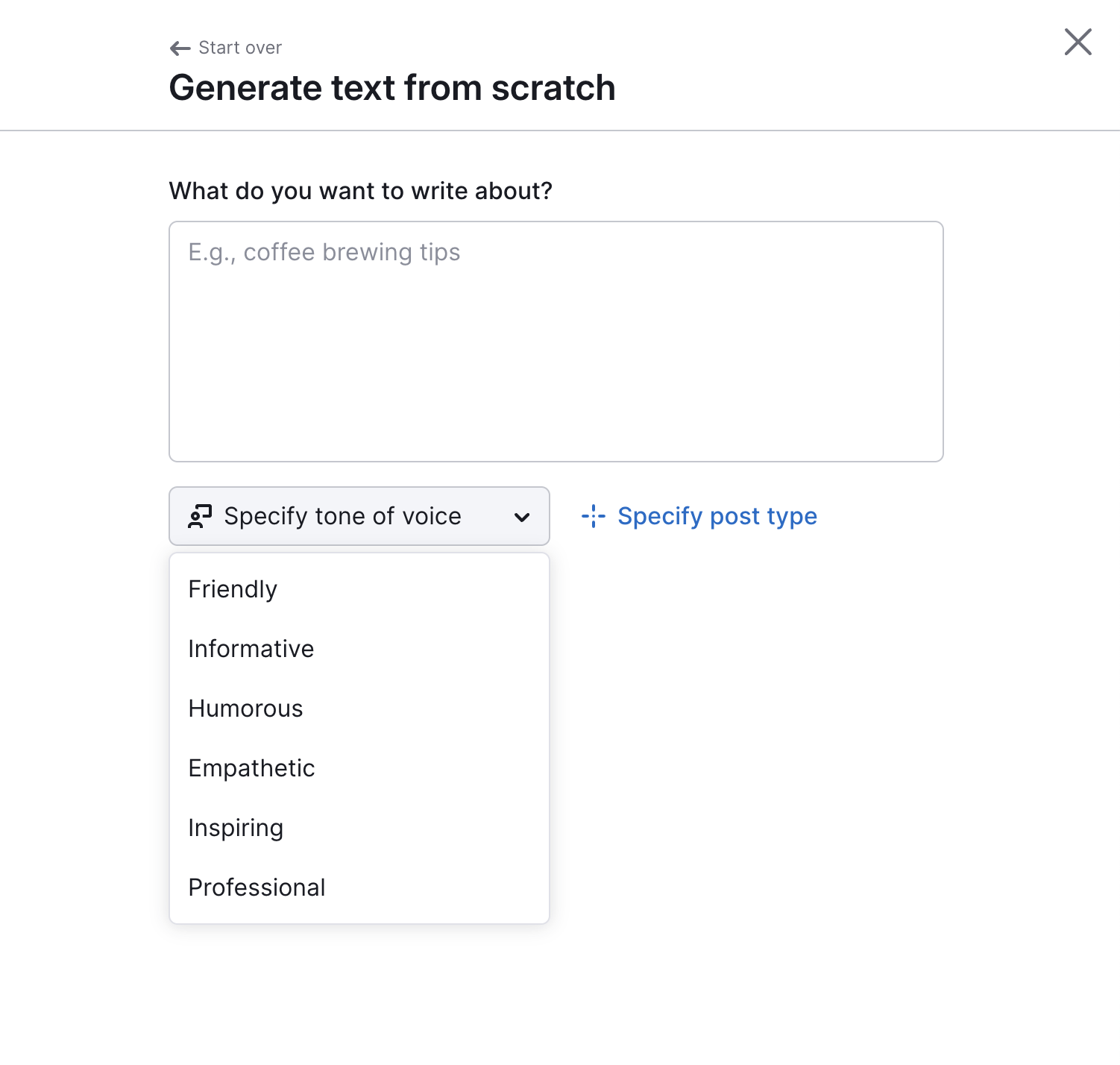
Task: Choose the Professional tone from the list
Action: point(257,887)
